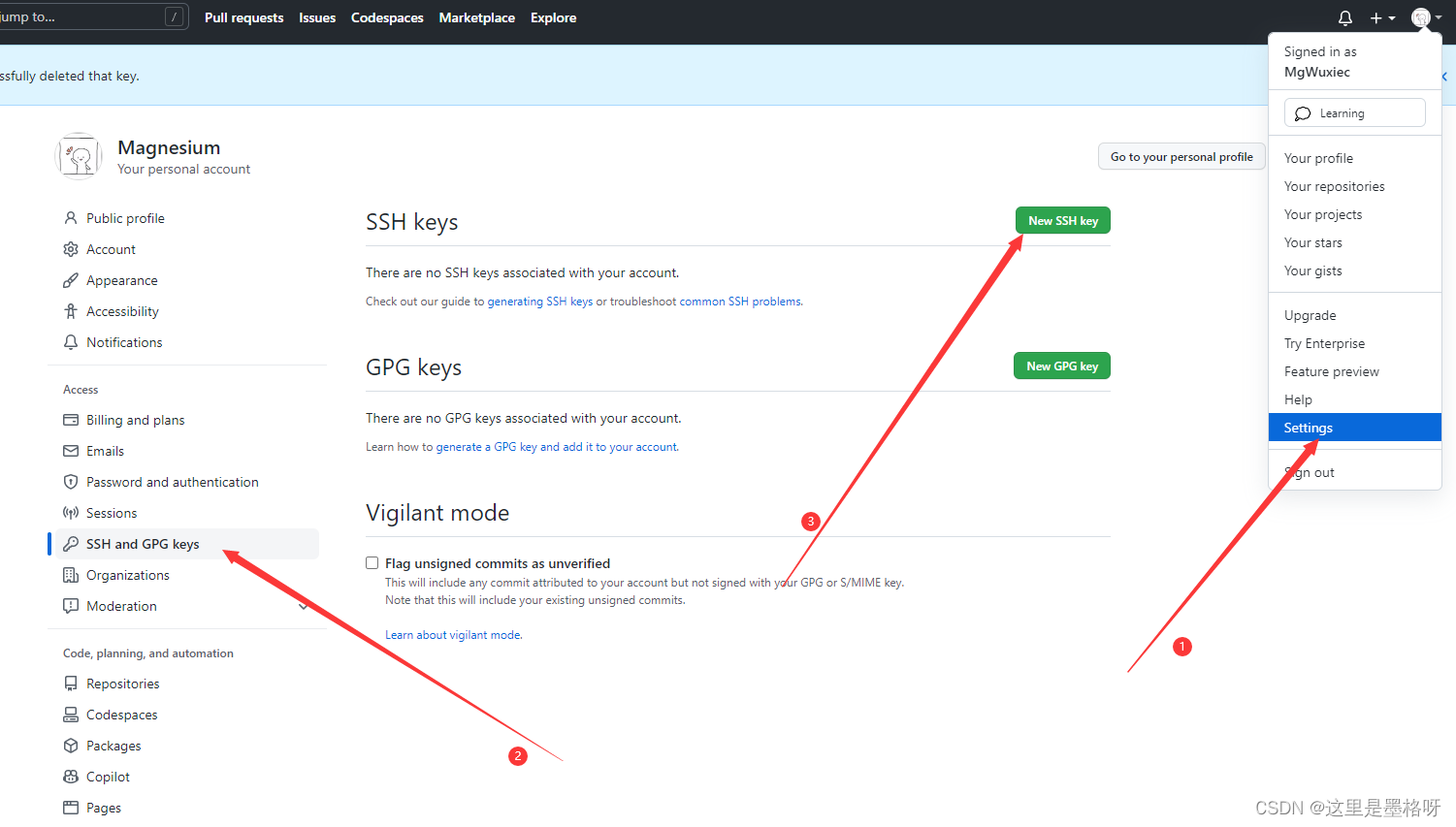Open Explore in the top navigation
The width and height of the screenshot is (1456, 827).
click(x=554, y=17)
